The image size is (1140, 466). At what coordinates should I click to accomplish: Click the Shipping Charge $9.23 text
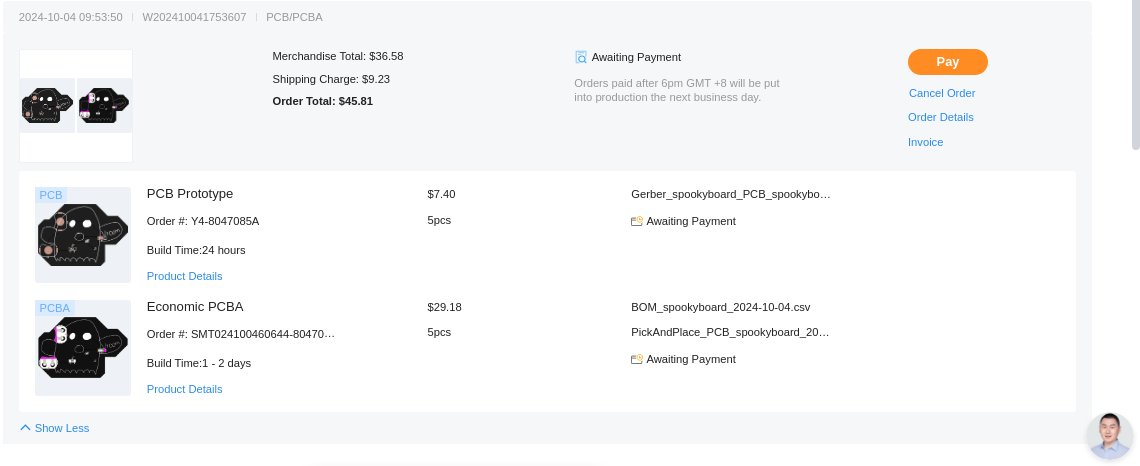(x=331, y=79)
